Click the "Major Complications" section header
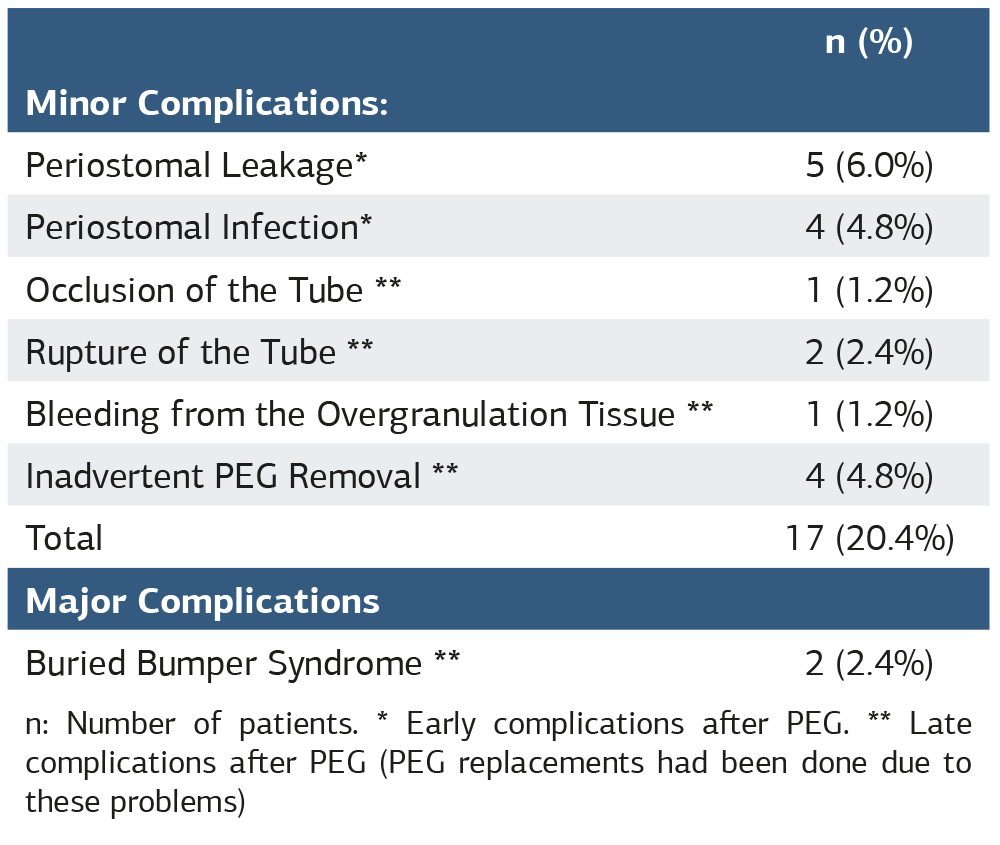This screenshot has height=845, width=1000. (x=202, y=601)
